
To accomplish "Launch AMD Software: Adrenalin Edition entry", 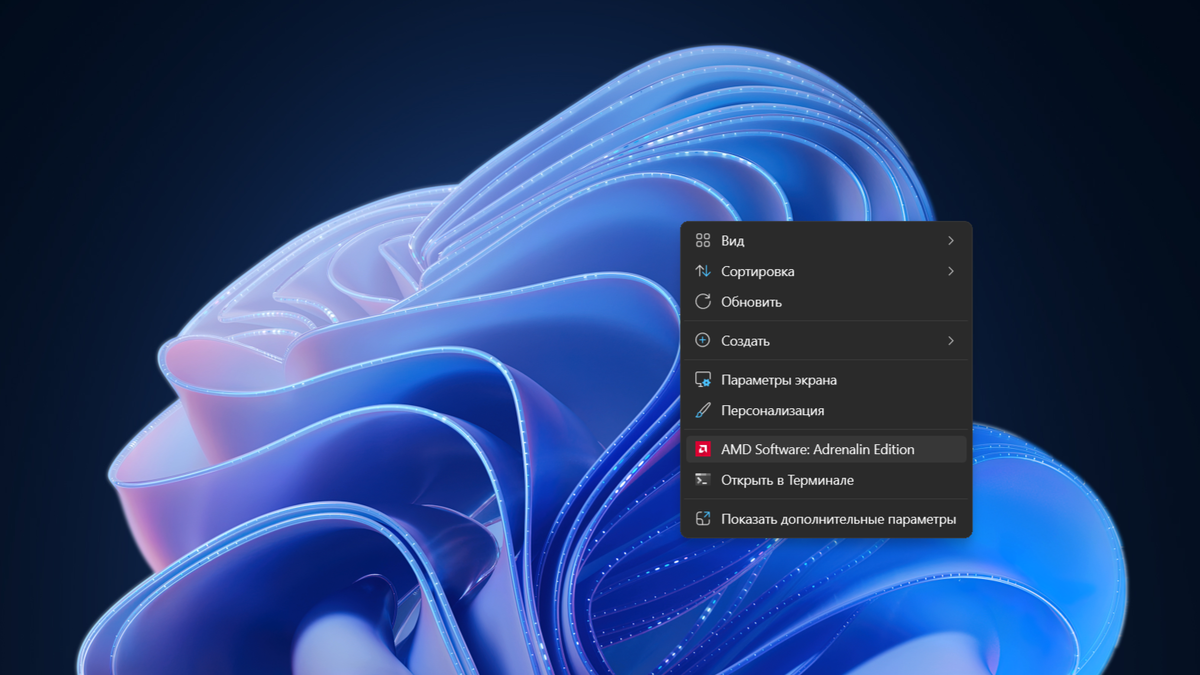I will click(x=826, y=449).
